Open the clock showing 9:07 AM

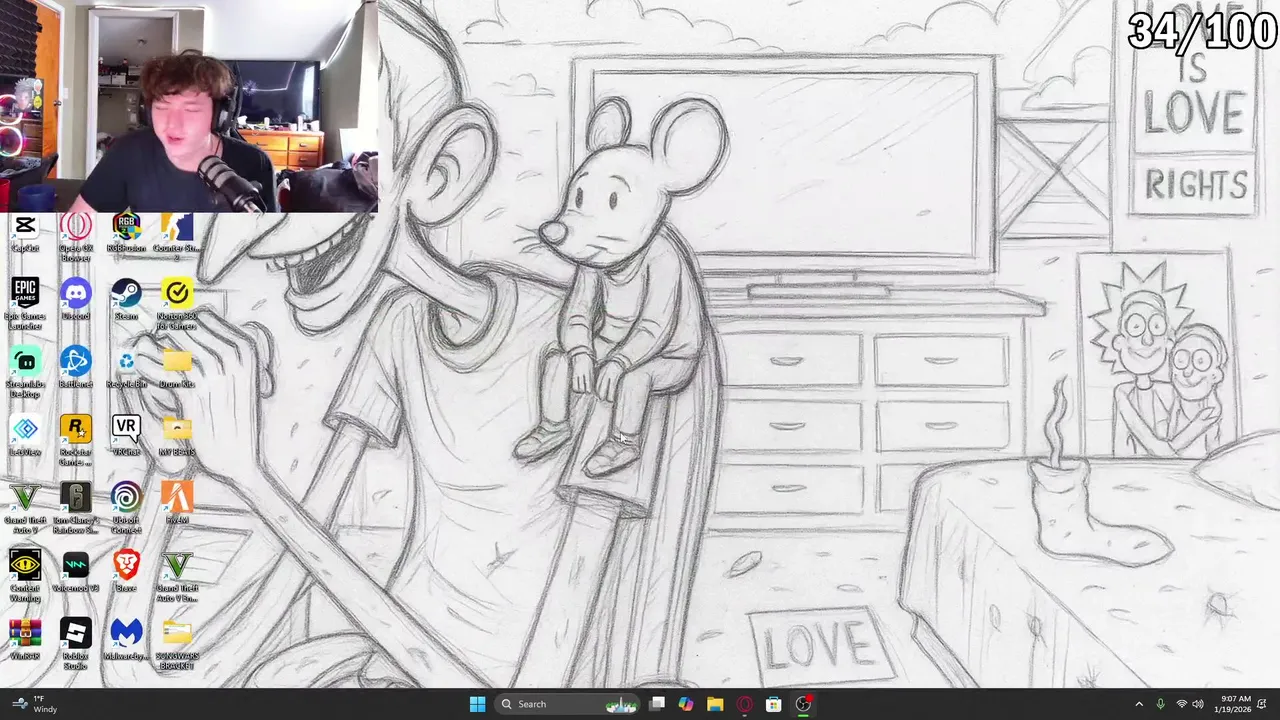pos(1235,704)
